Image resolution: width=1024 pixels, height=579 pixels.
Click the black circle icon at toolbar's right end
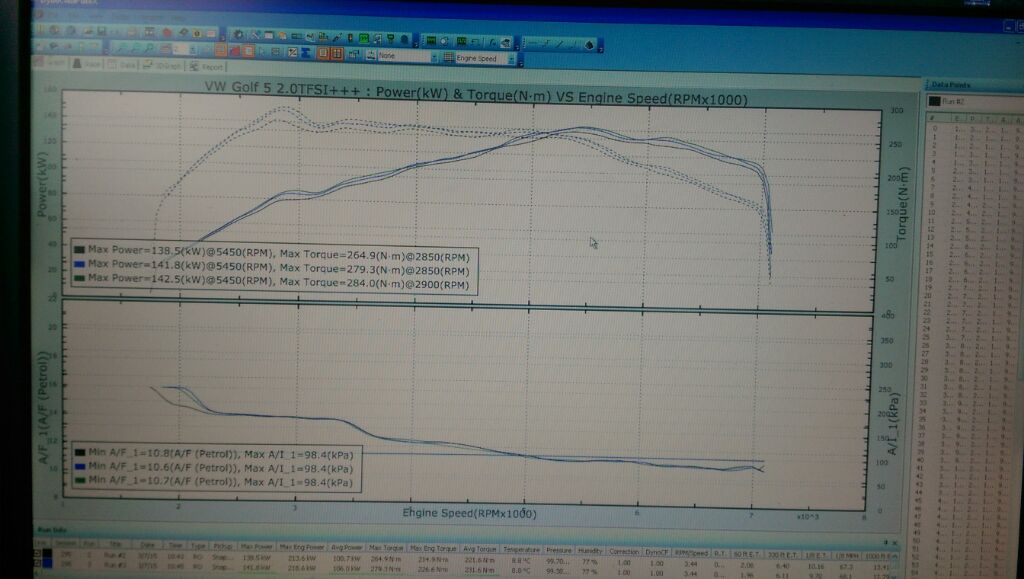tap(589, 45)
